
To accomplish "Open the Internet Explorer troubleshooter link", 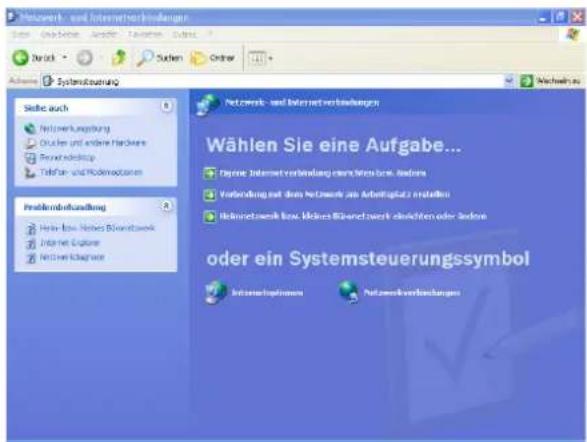I will (70, 243).
